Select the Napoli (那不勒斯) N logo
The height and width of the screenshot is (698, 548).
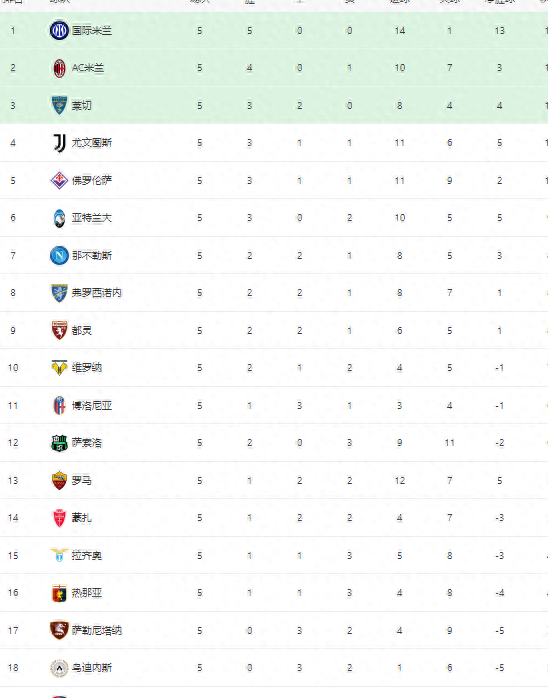(59, 256)
